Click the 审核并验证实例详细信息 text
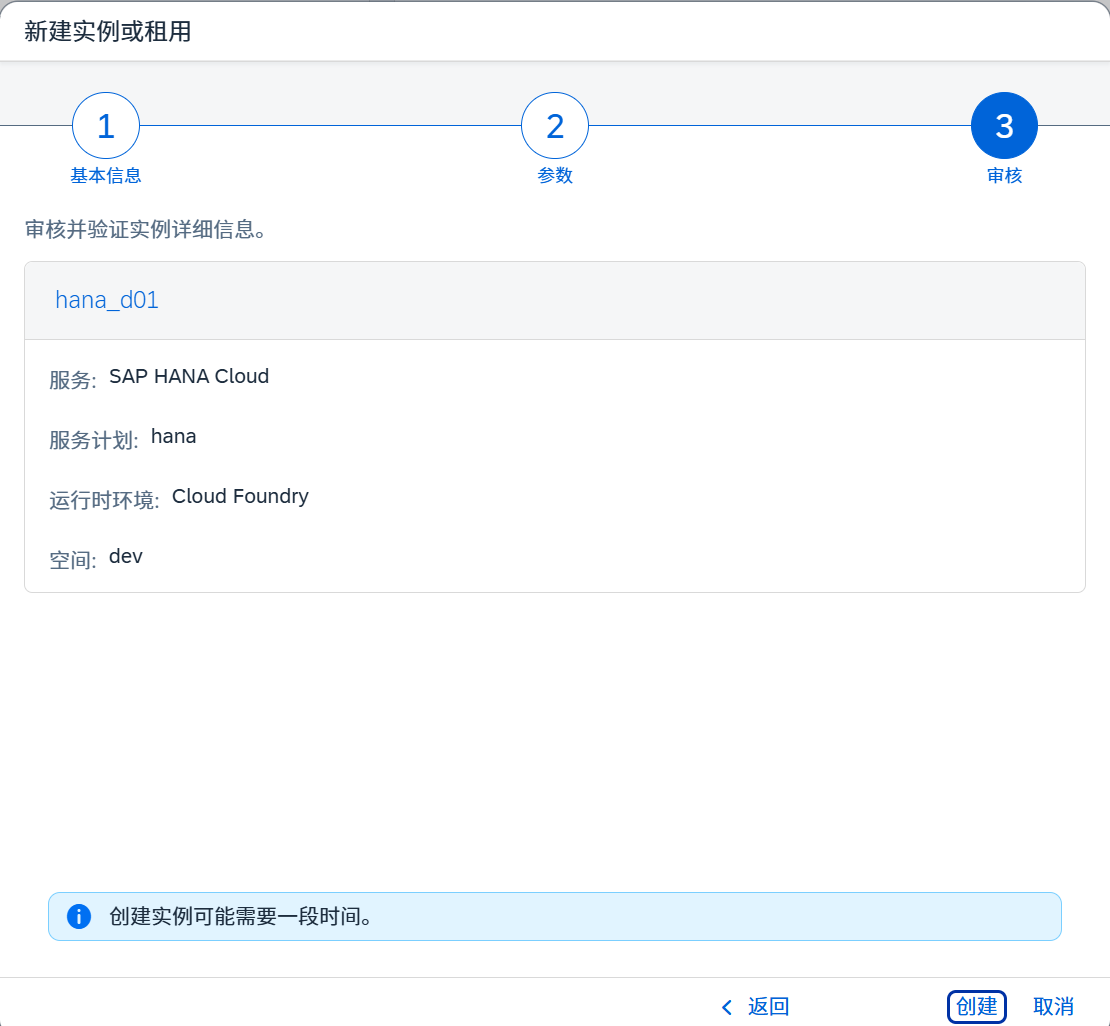The height and width of the screenshot is (1026, 1110). pos(146,229)
